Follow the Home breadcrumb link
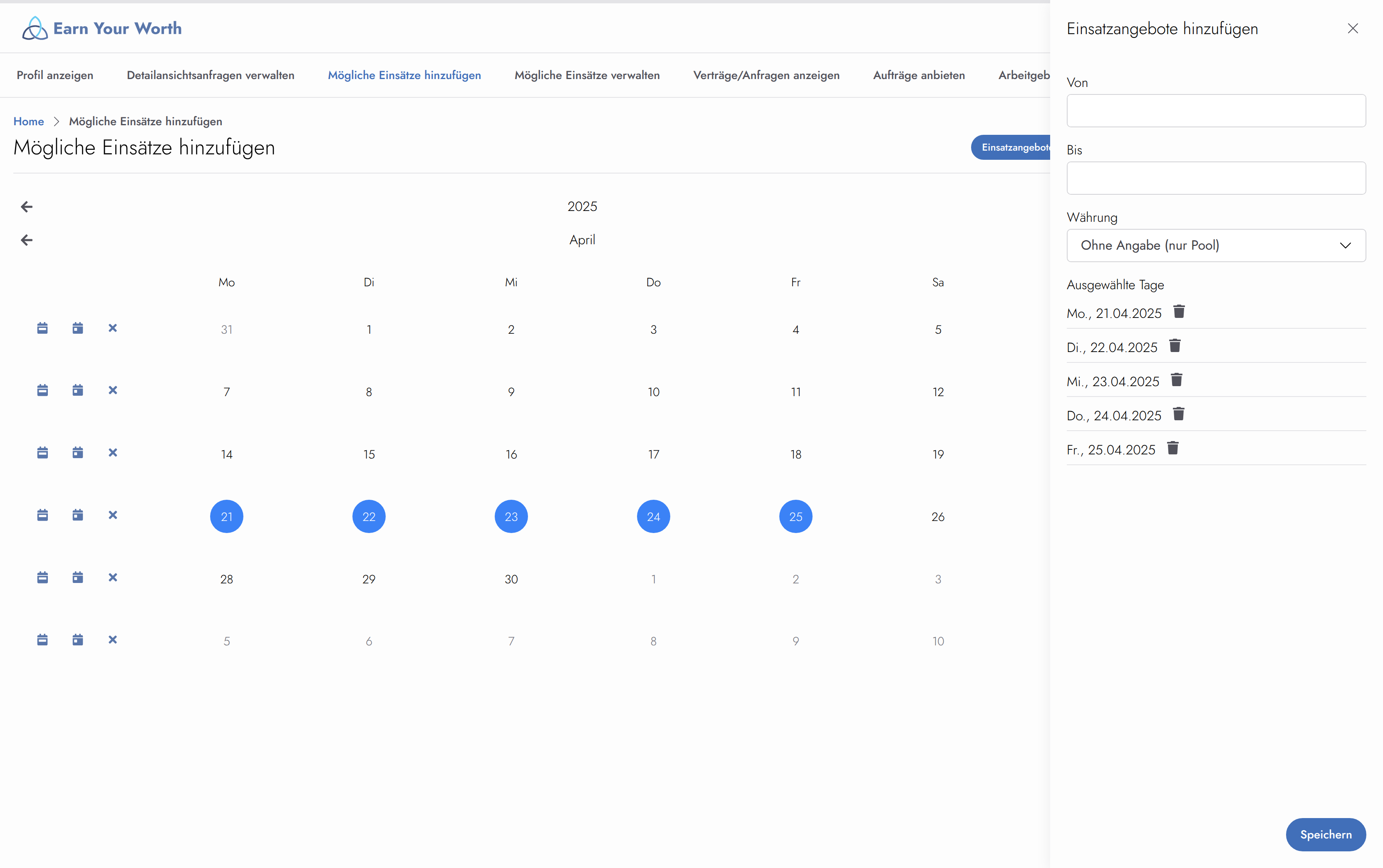The height and width of the screenshot is (868, 1383). 28,121
